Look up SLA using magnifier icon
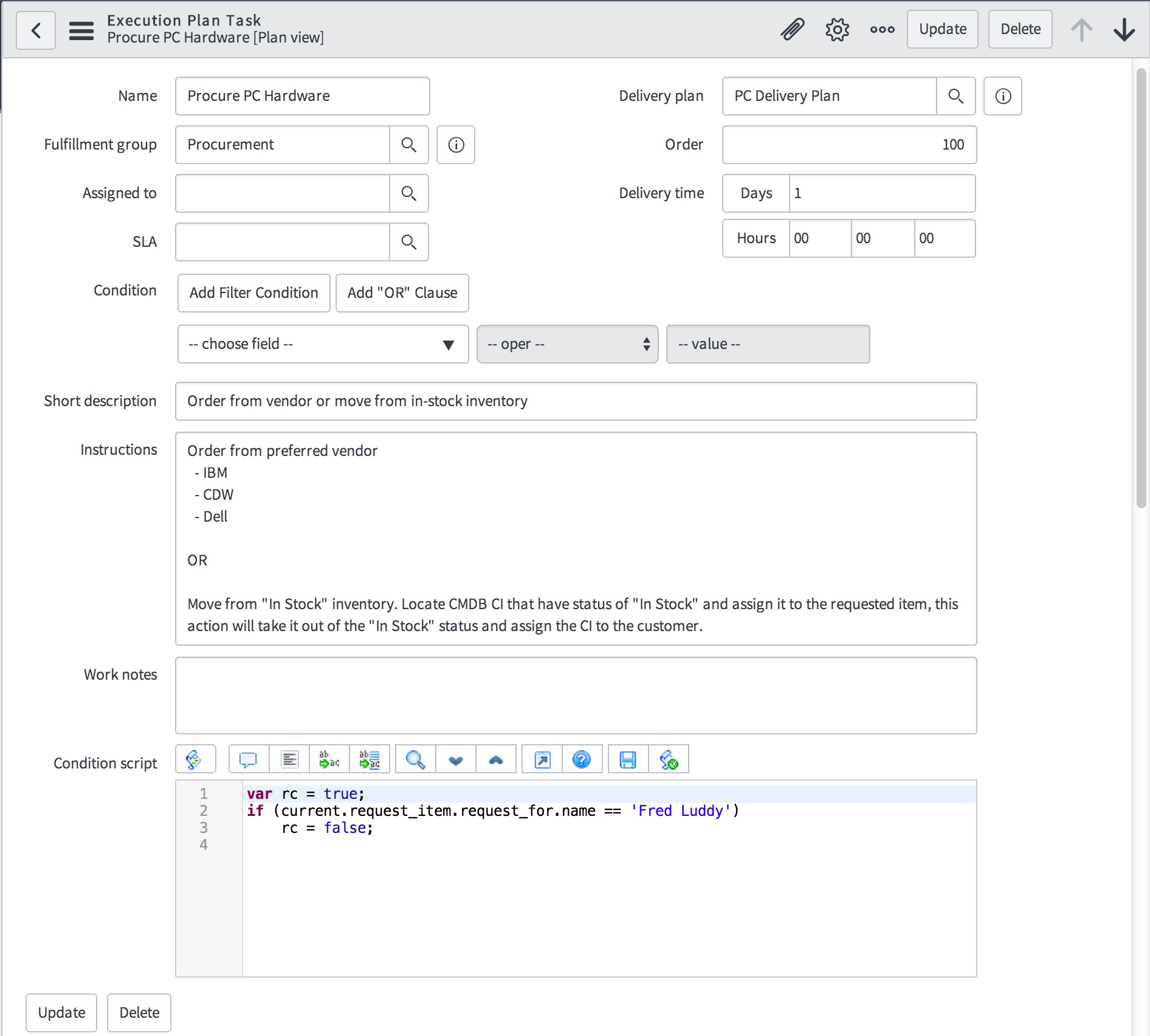 click(408, 242)
